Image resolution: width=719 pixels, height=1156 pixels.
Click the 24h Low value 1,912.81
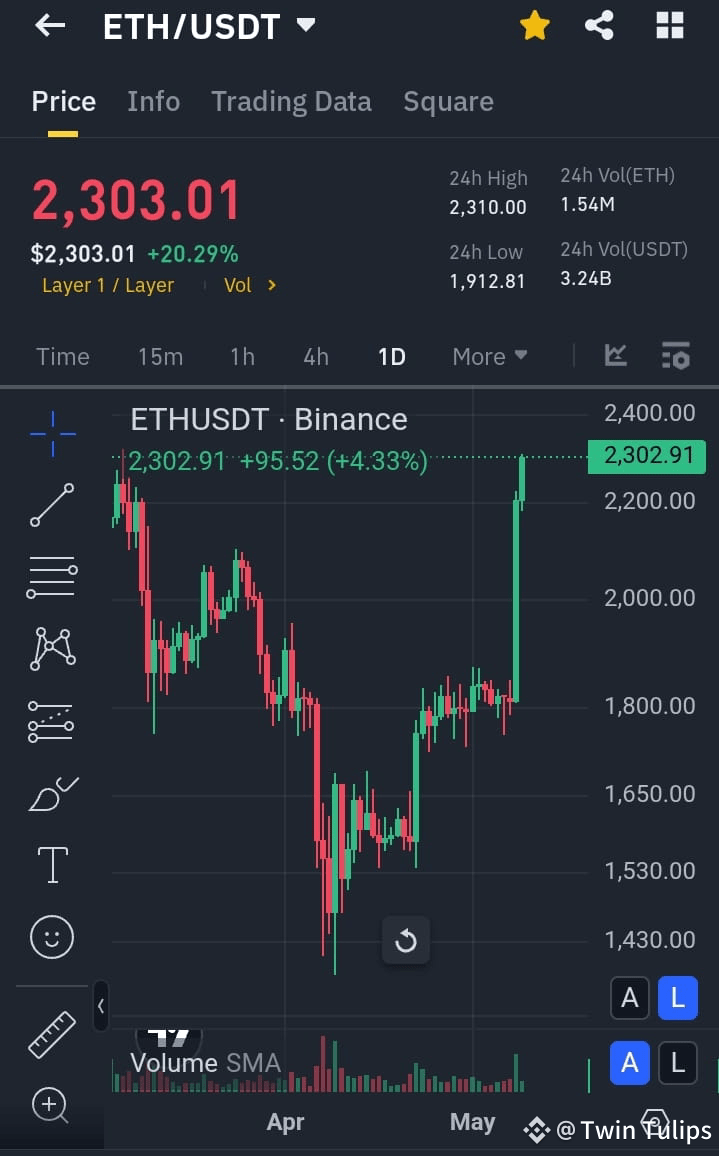(487, 281)
